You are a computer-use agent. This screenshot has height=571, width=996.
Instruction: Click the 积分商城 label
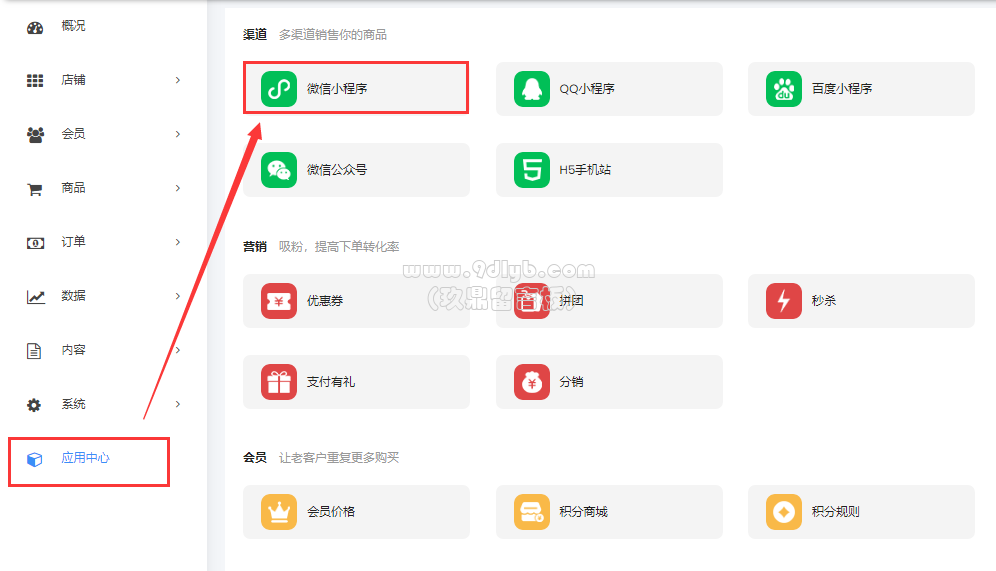(583, 512)
